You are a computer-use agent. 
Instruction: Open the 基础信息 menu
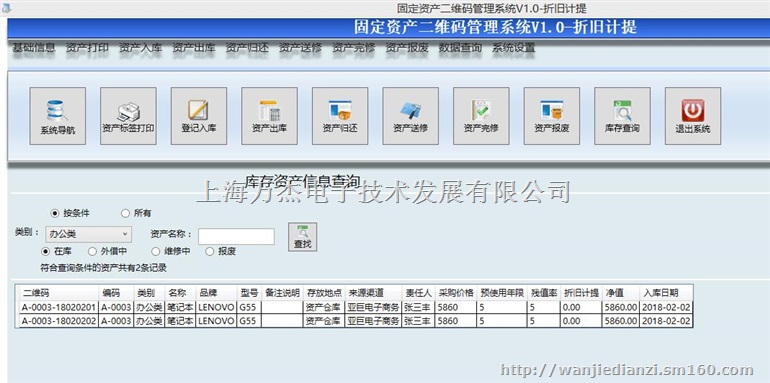(33, 48)
